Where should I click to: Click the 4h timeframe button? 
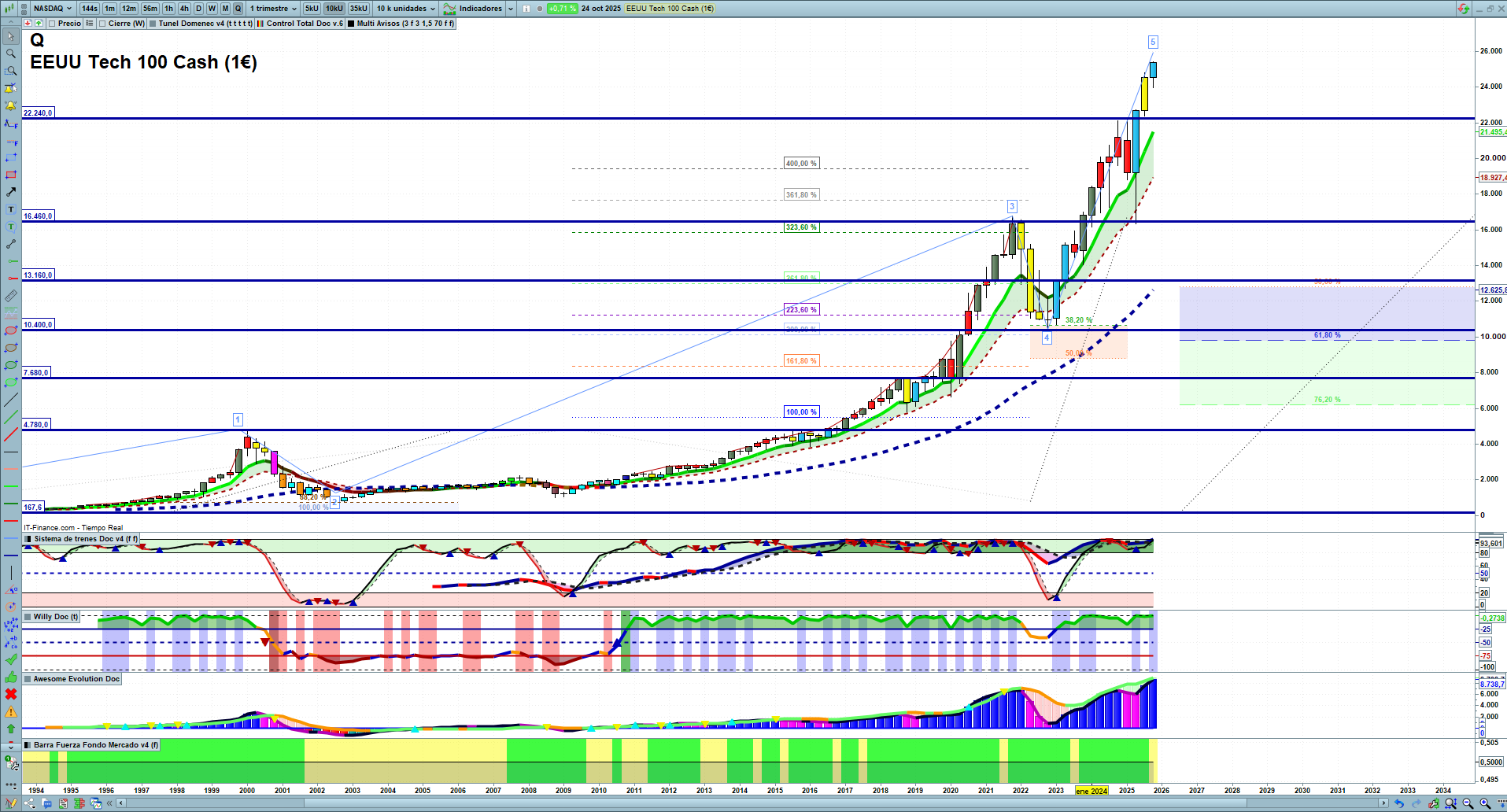click(184, 9)
